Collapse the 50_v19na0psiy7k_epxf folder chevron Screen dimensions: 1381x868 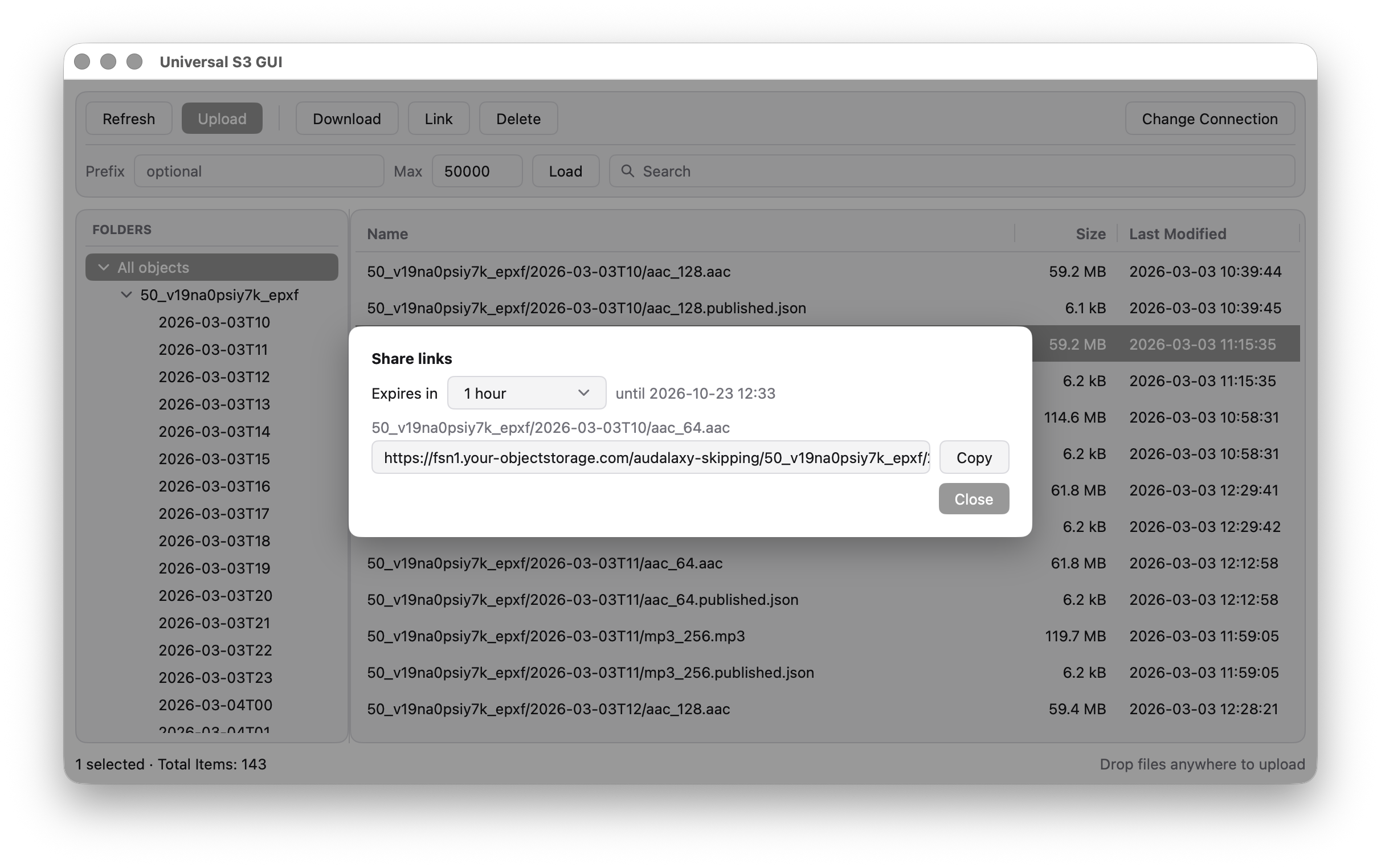[126, 294]
